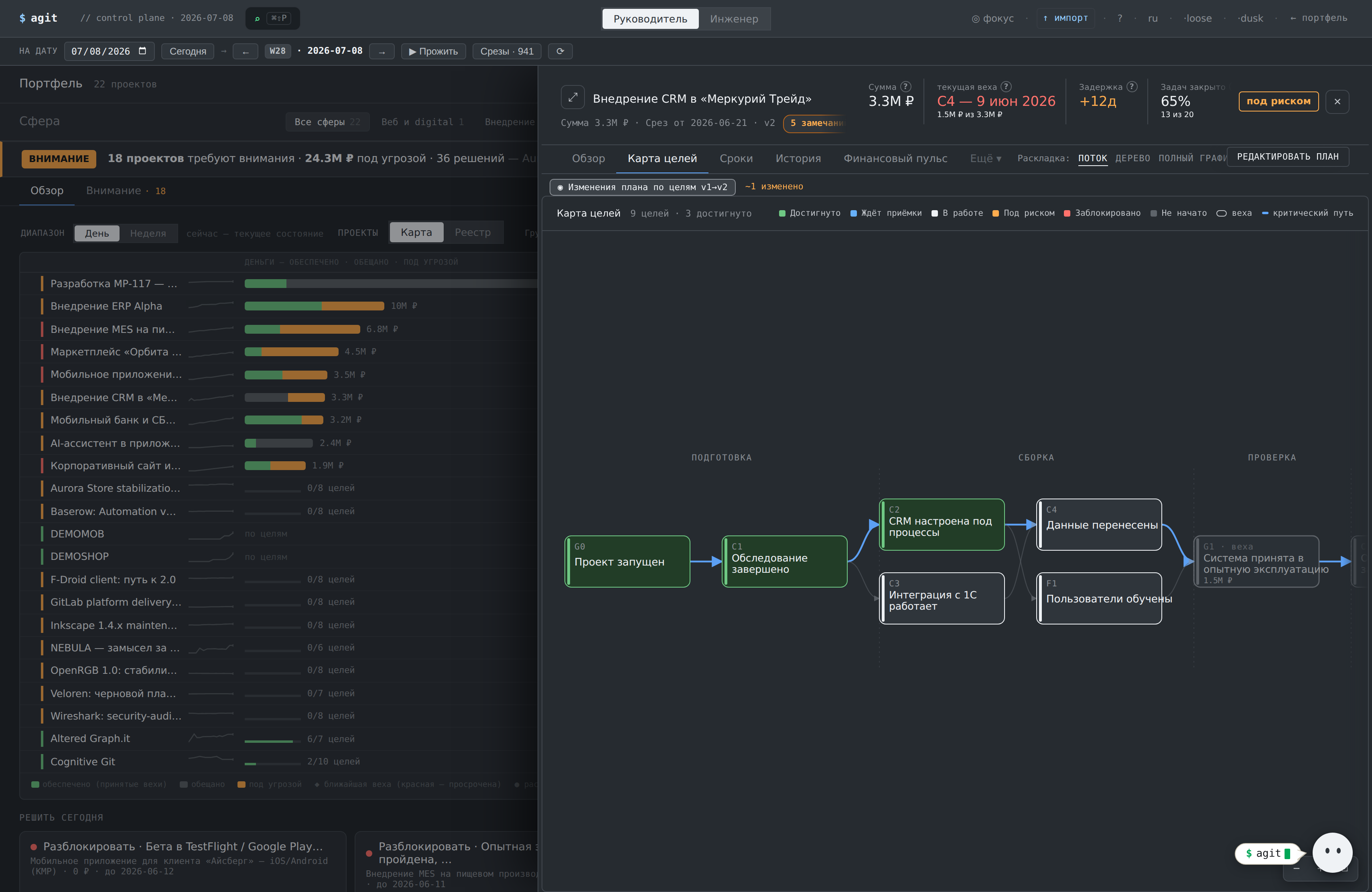Filter sphere by Веб и digital

[x=422, y=122]
